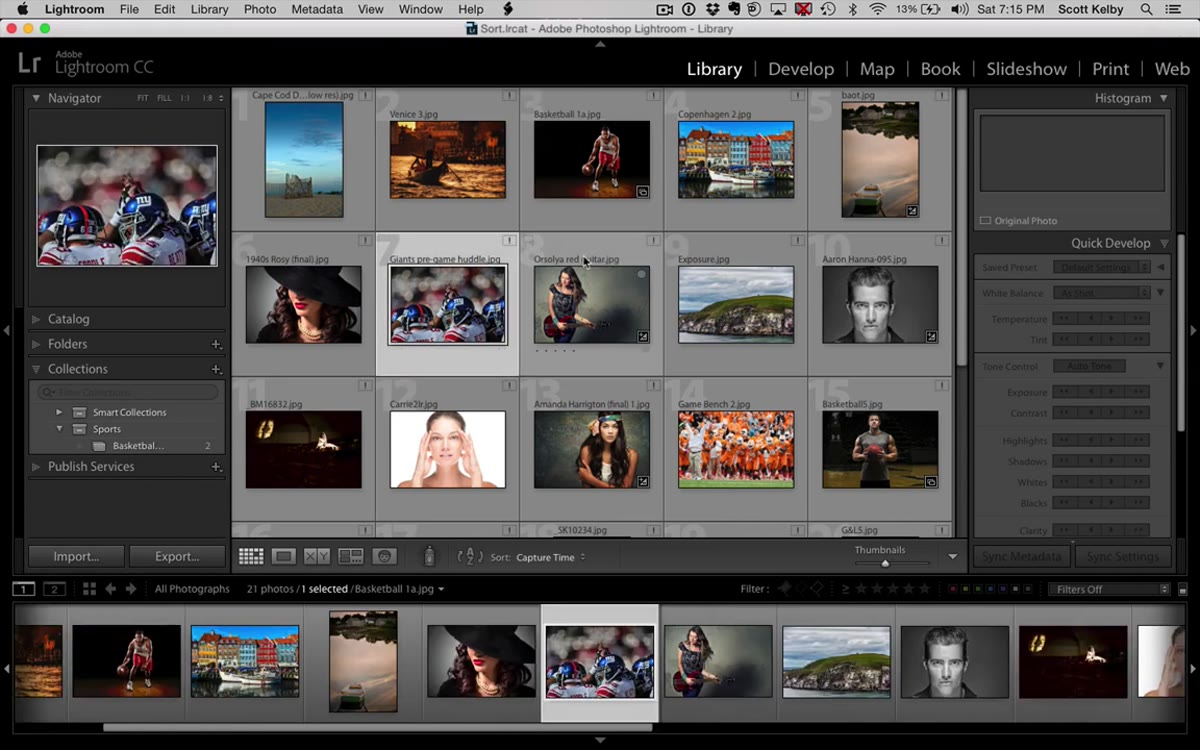Open People view with the face icon
The height and width of the screenshot is (750, 1200).
[x=384, y=557]
